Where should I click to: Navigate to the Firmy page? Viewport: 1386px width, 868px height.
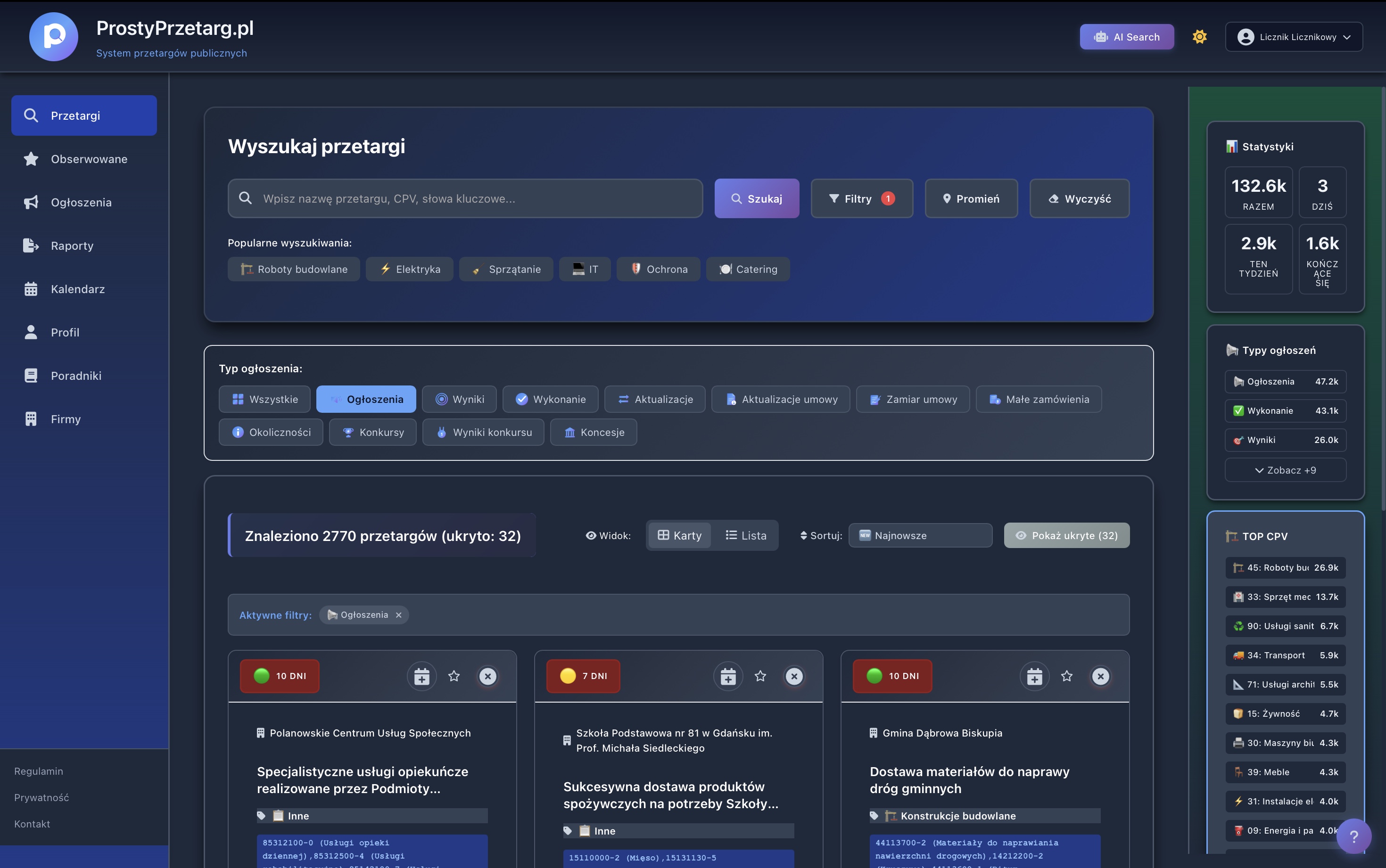[65, 418]
